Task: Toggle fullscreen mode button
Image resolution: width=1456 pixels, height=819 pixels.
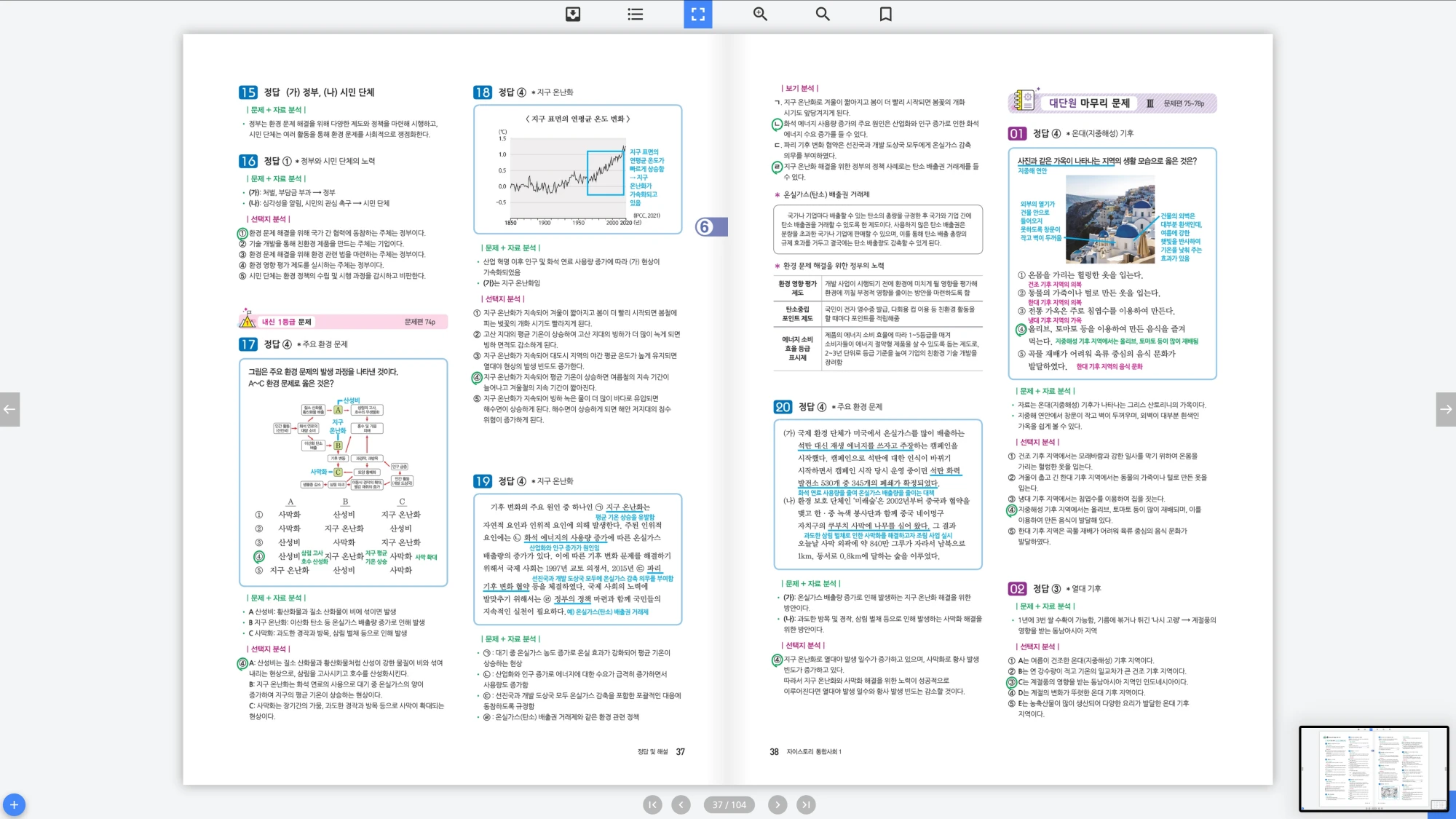Action: [x=697, y=14]
